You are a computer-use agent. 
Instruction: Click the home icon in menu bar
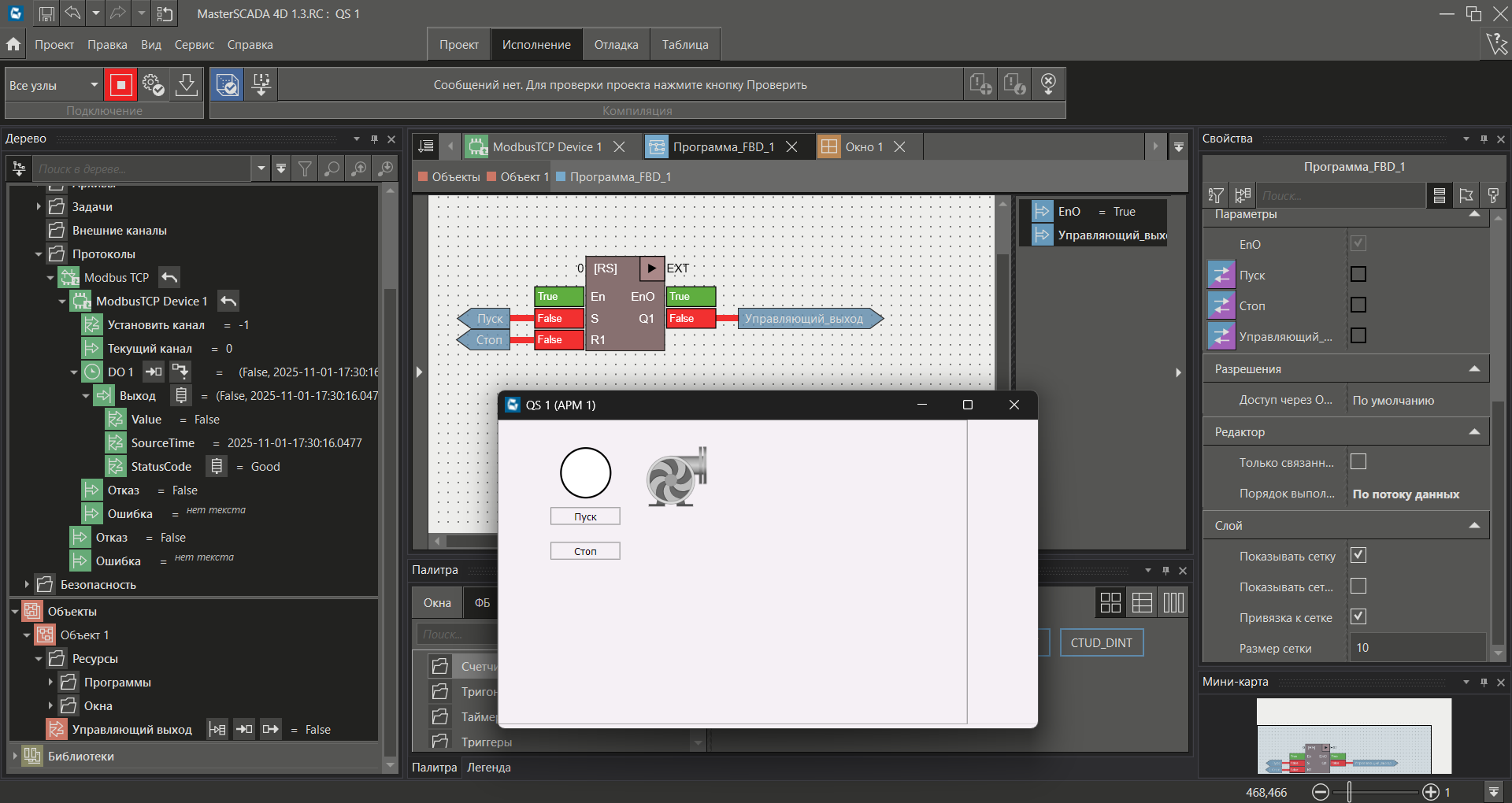[13, 44]
